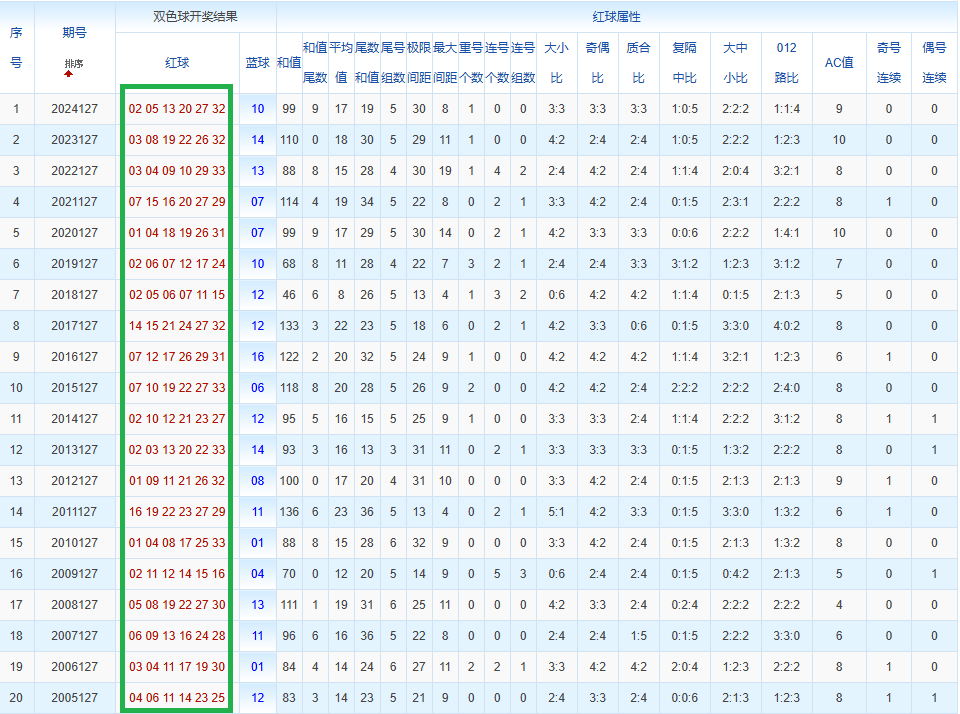The image size is (960, 714).
Task: Select issue number 2015127
Action: point(75,388)
